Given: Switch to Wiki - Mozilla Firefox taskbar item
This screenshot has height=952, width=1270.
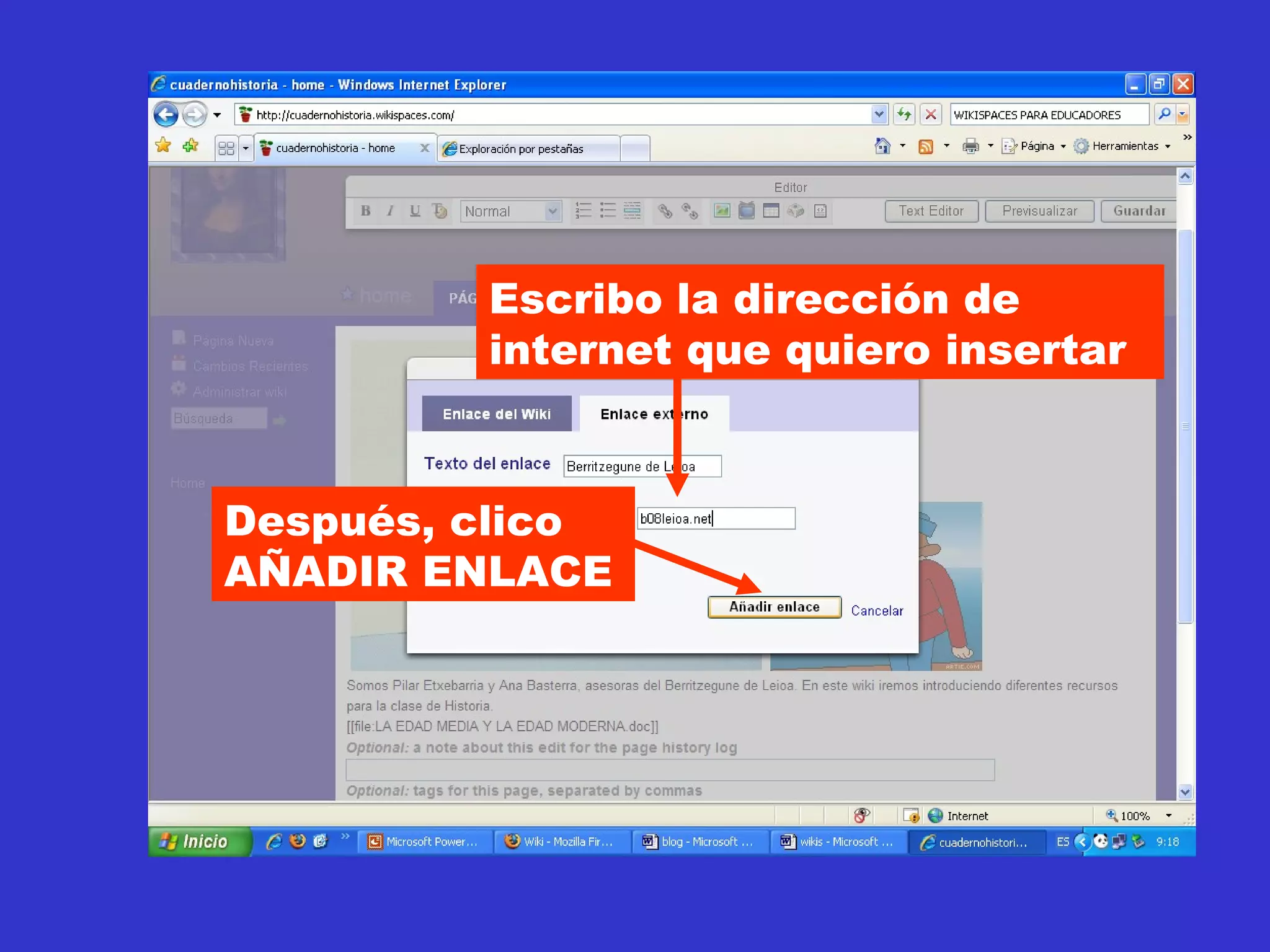Looking at the screenshot, I should tap(562, 842).
